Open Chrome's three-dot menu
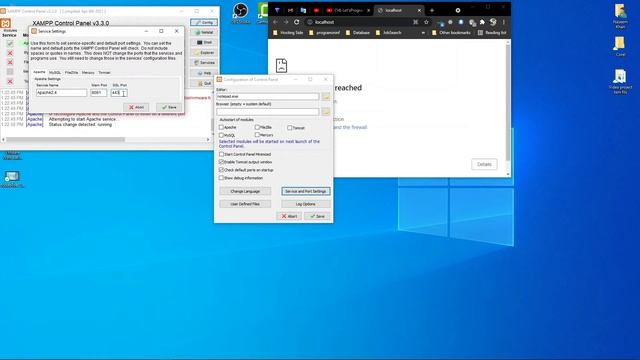The image size is (640, 360). coord(504,22)
